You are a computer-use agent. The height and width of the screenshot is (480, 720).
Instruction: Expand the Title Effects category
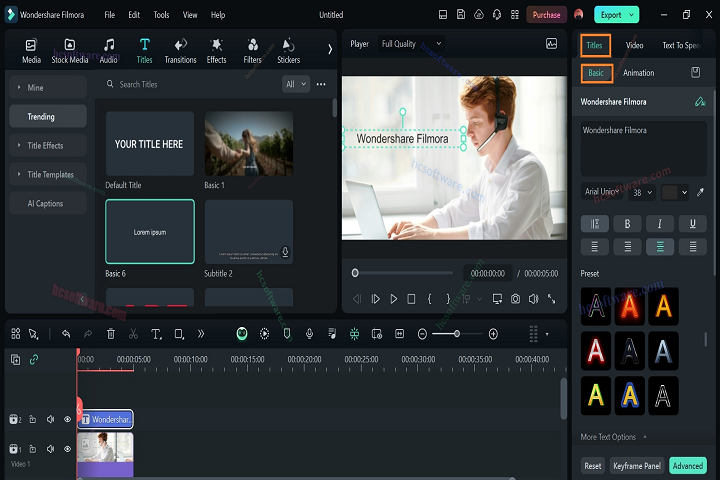tap(48, 145)
